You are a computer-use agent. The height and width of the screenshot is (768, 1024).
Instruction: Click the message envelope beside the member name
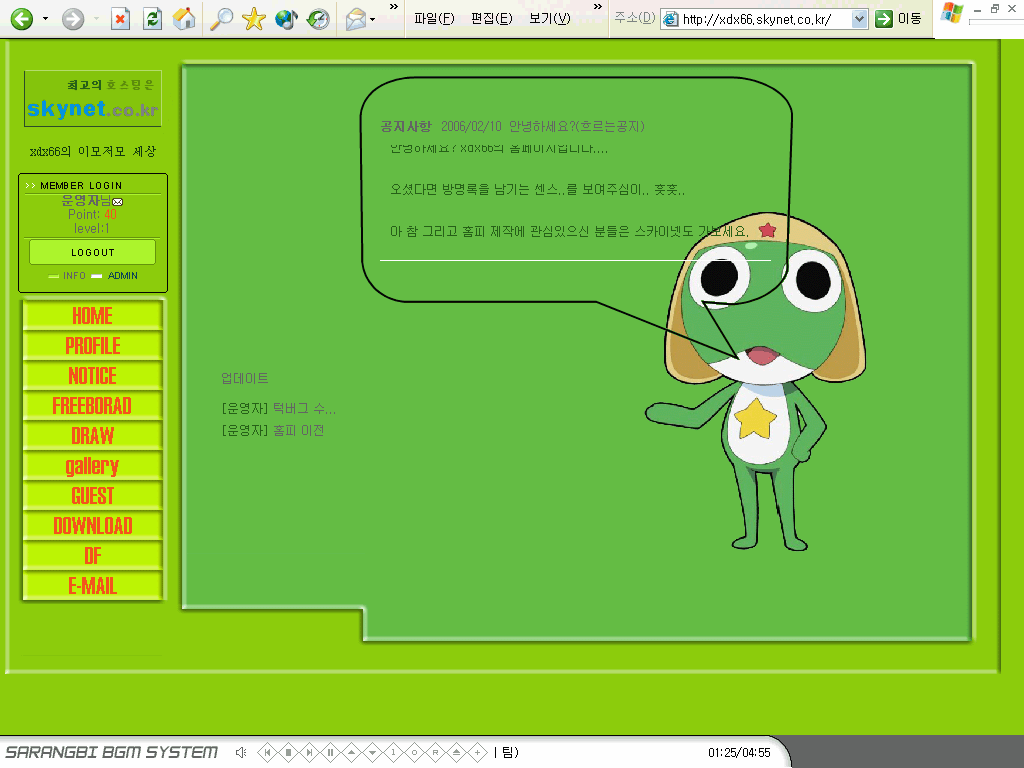pyautogui.click(x=118, y=202)
